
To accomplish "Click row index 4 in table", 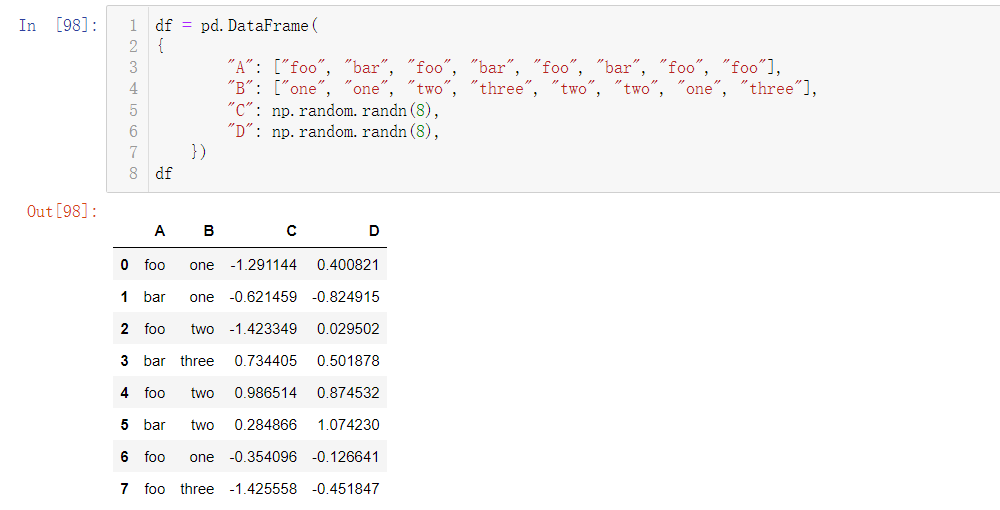I will point(124,393).
